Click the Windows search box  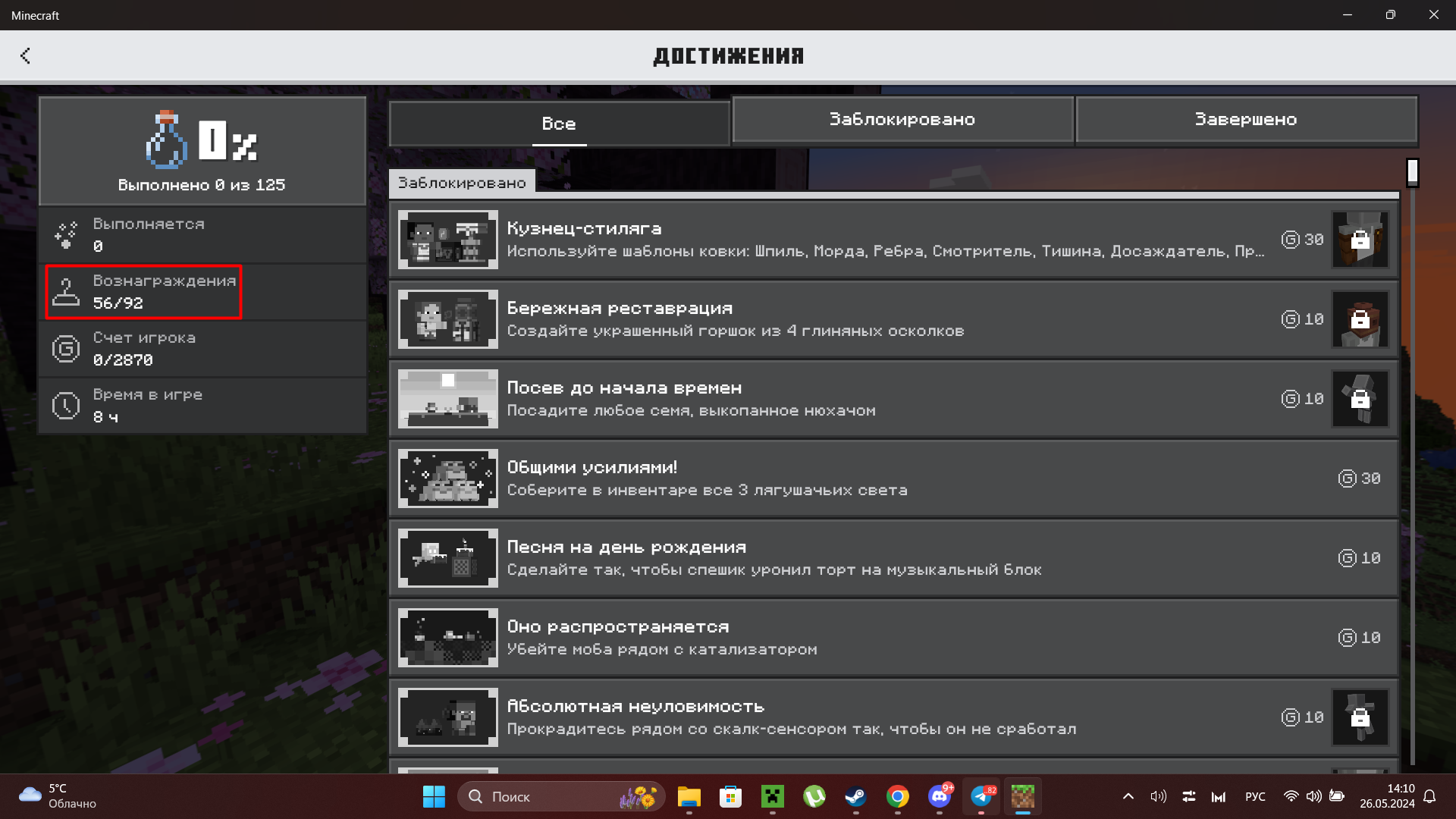click(561, 797)
